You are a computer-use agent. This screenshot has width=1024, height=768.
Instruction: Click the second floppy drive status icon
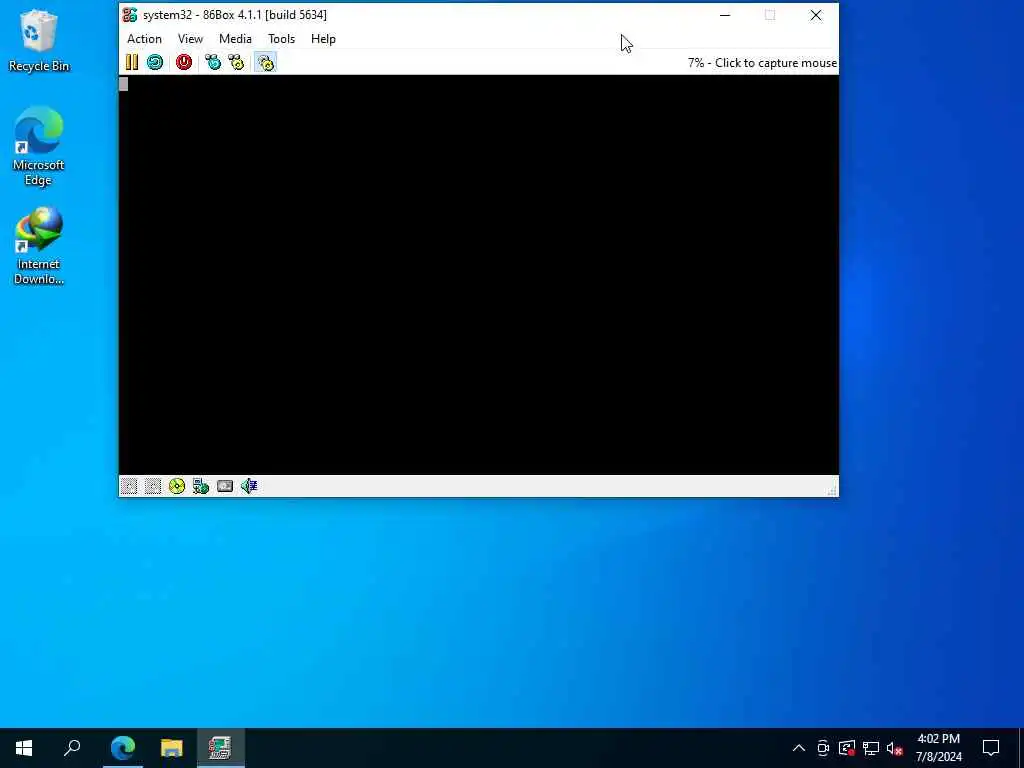[153, 486]
